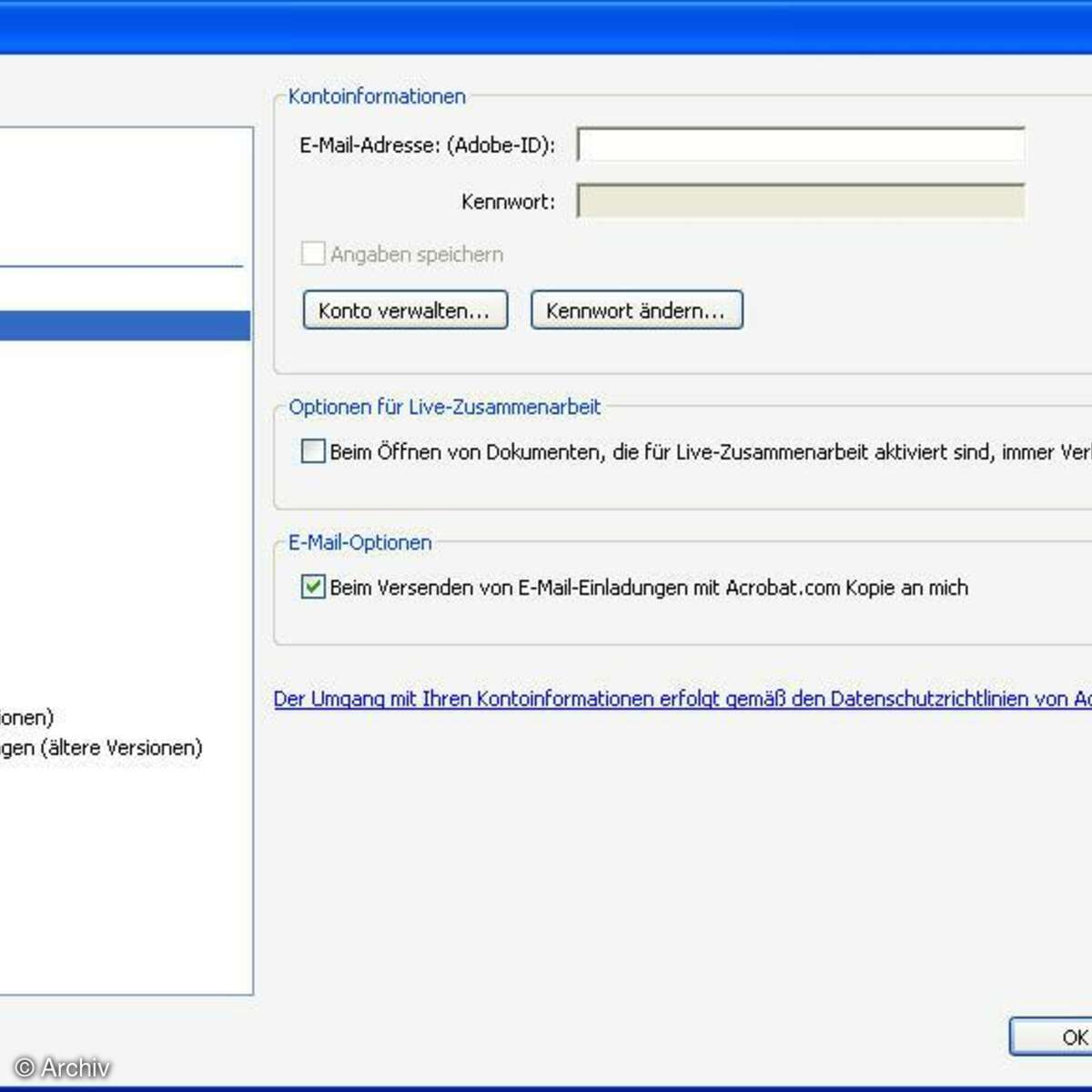Click the Kennwort: field label

point(508,202)
